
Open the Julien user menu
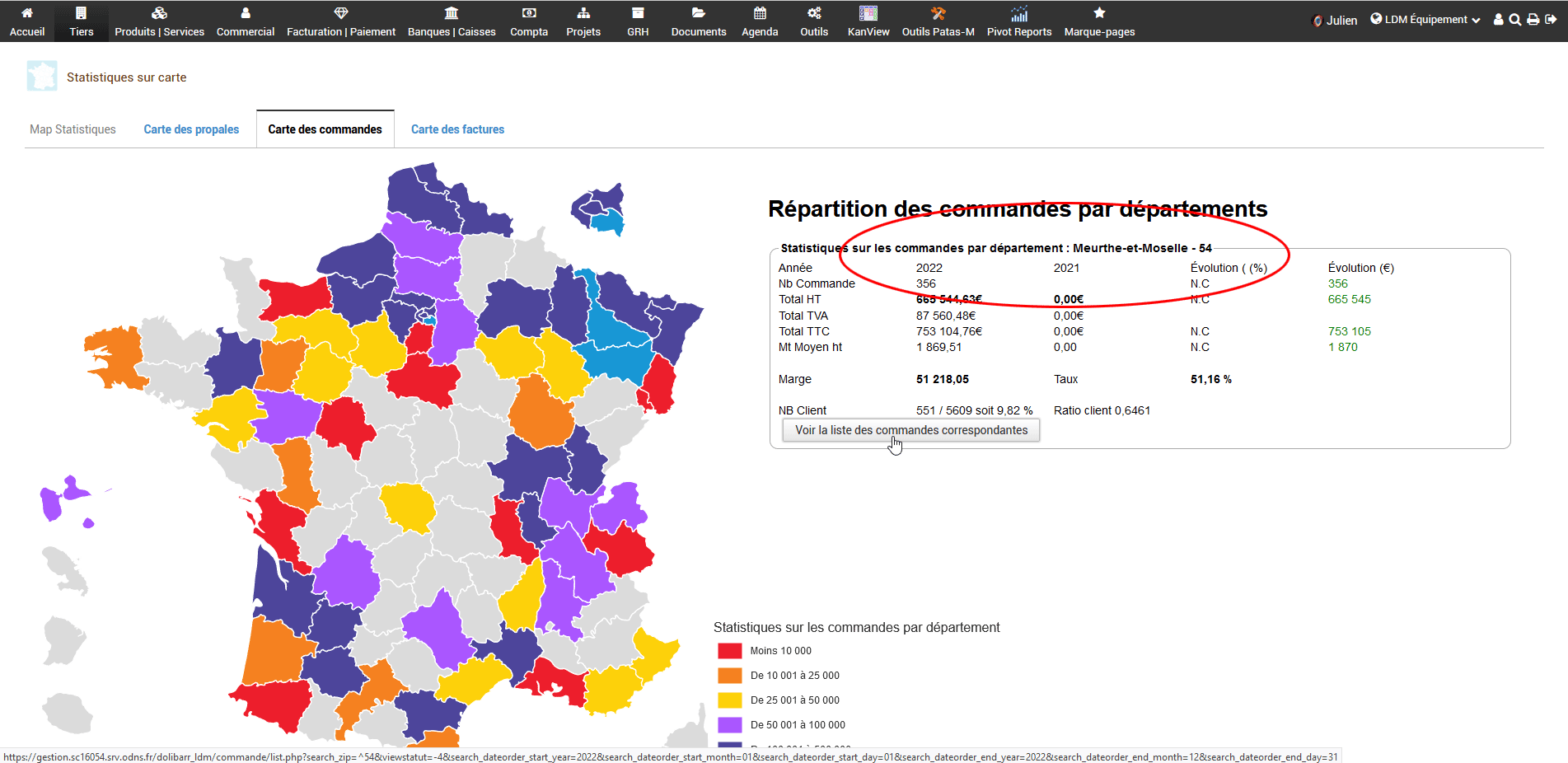[x=1334, y=21]
